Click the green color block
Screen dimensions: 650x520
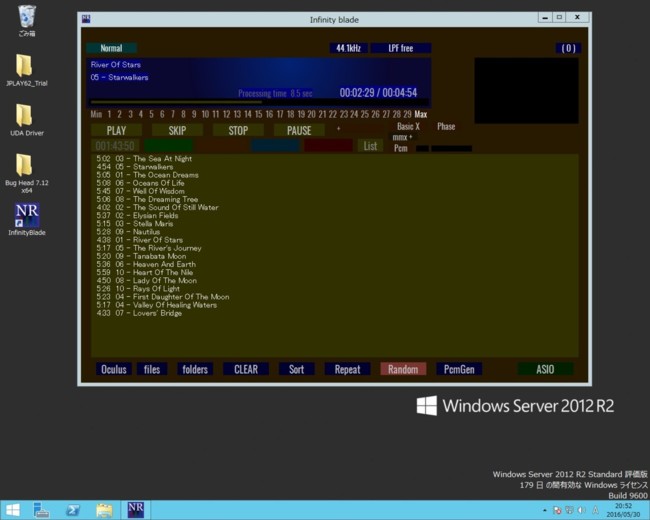click(168, 146)
